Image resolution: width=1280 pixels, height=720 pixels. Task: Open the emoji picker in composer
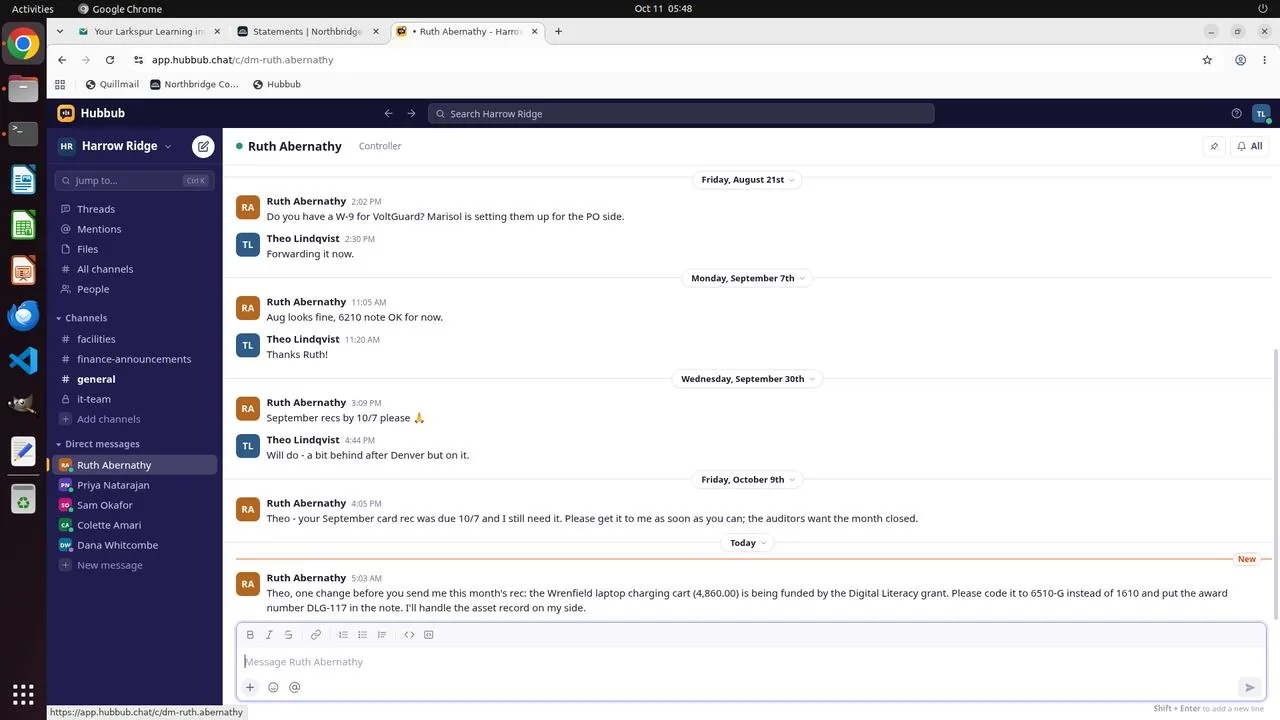[x=273, y=687]
